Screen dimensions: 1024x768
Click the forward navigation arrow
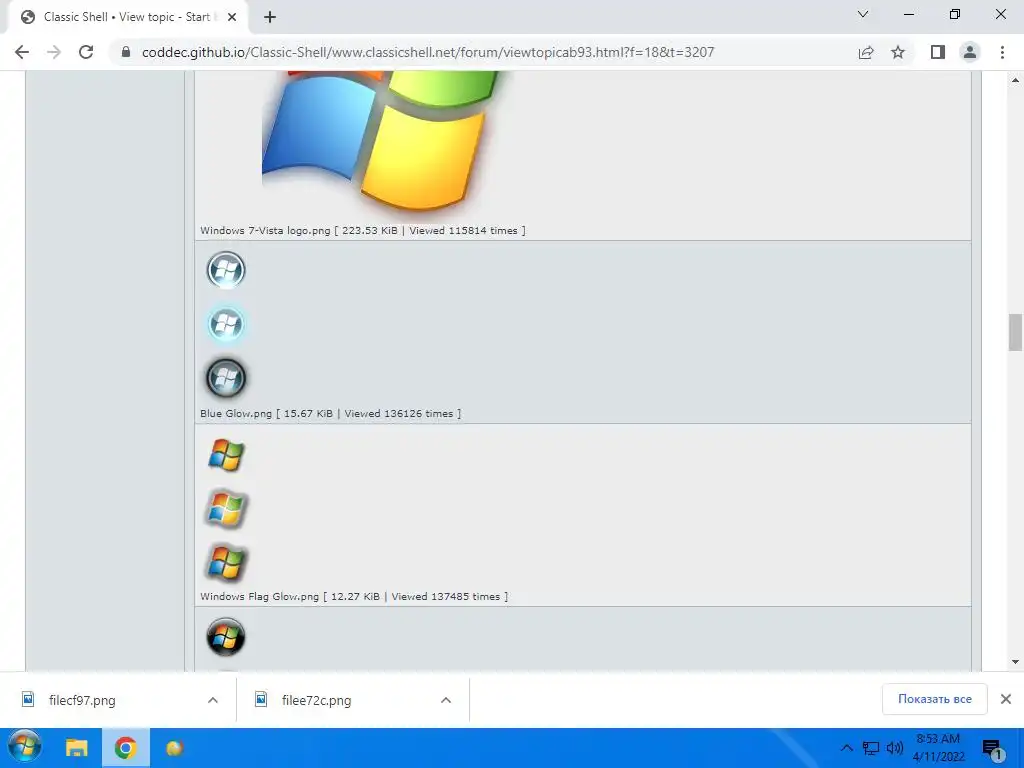click(x=54, y=52)
